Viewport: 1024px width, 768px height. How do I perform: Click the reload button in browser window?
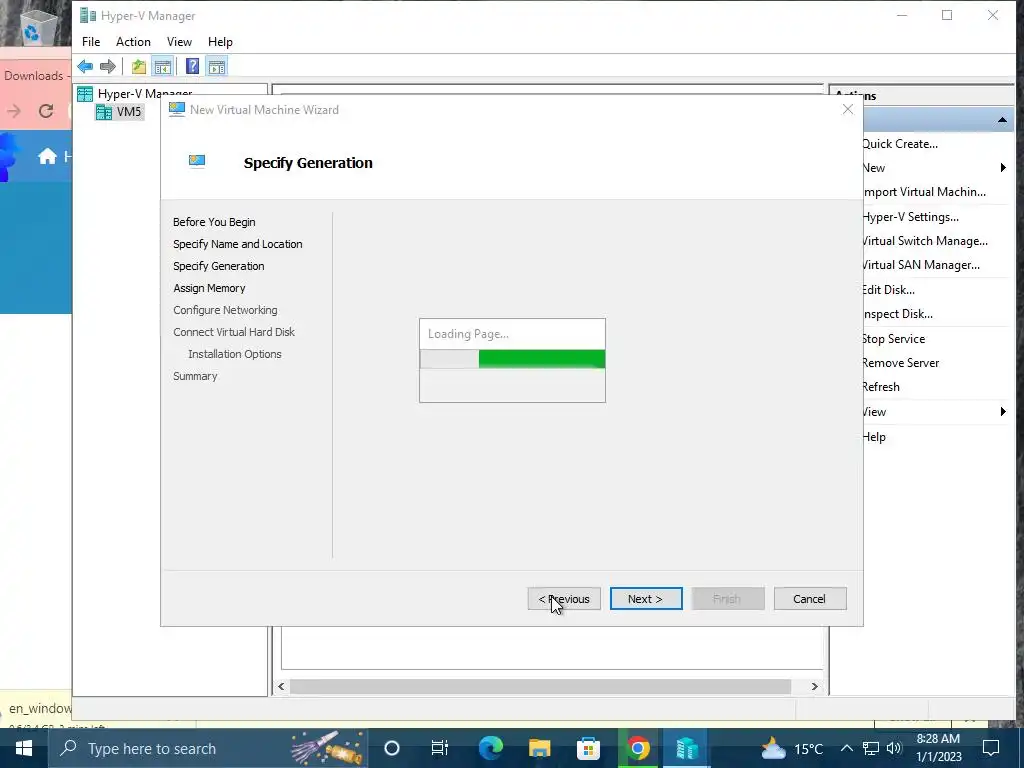[46, 111]
